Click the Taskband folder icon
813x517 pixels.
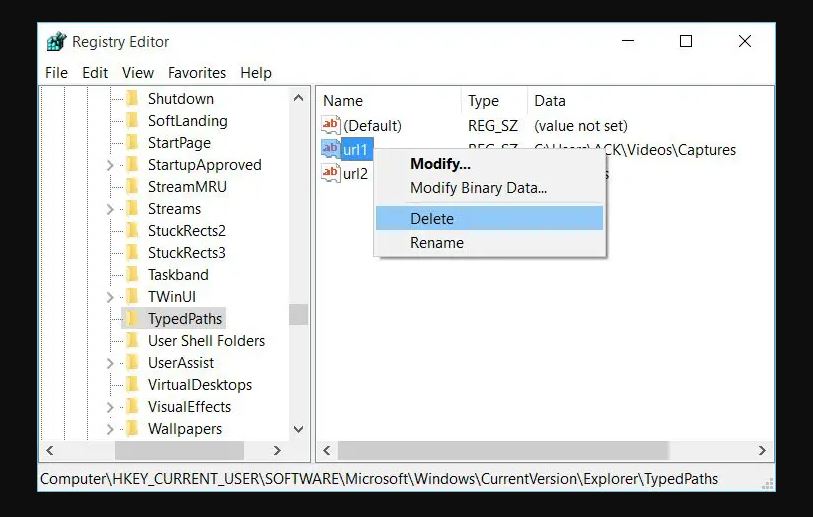point(132,274)
